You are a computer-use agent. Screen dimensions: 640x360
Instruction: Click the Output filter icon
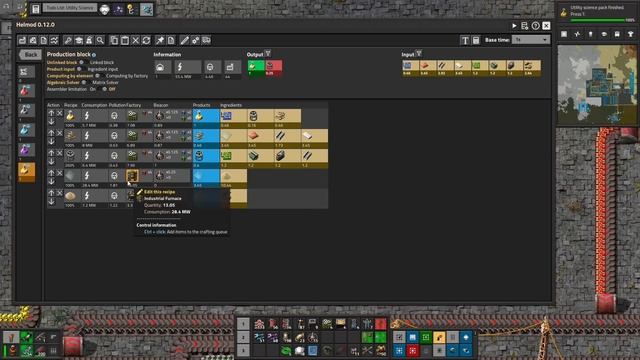(x=268, y=53)
